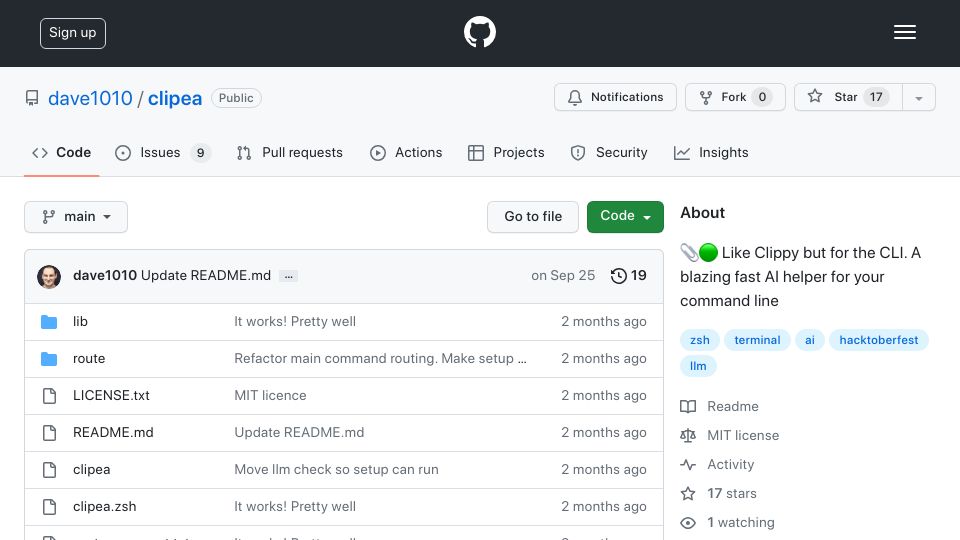Open the dave1010 owner profile link
Viewport: 960px width, 540px height.
[x=90, y=98]
